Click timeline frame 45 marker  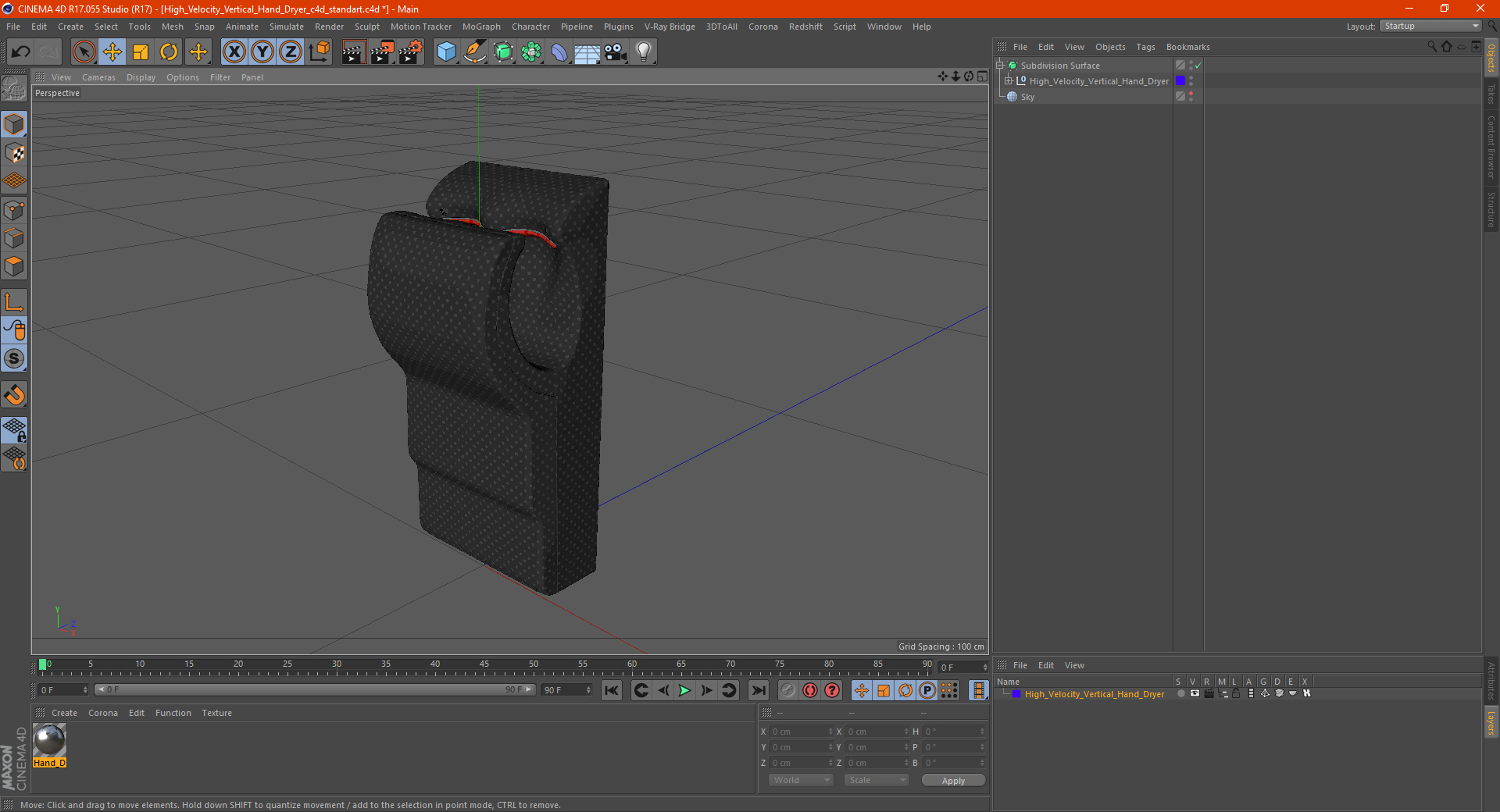tap(484, 664)
